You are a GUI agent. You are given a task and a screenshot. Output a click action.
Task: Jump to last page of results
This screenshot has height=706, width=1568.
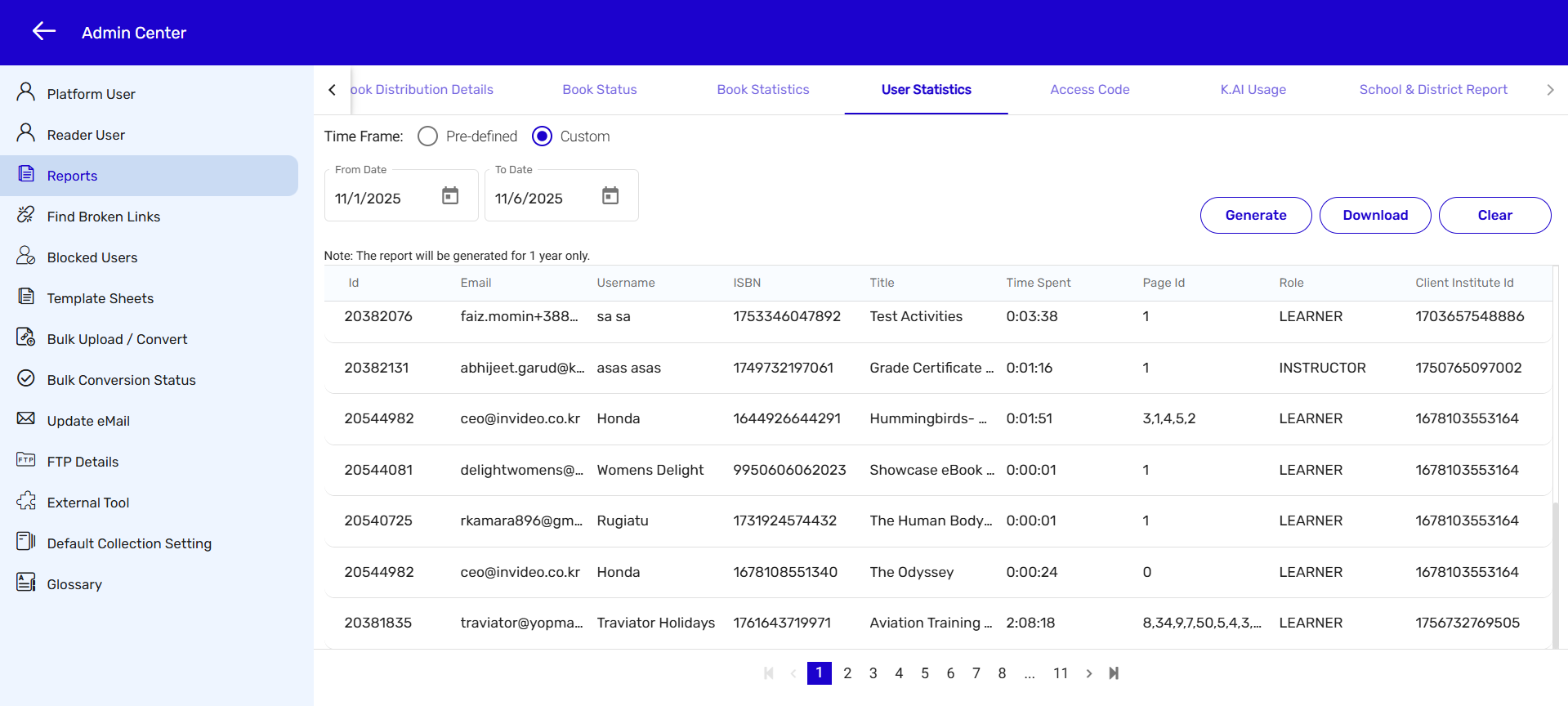pyautogui.click(x=1114, y=673)
